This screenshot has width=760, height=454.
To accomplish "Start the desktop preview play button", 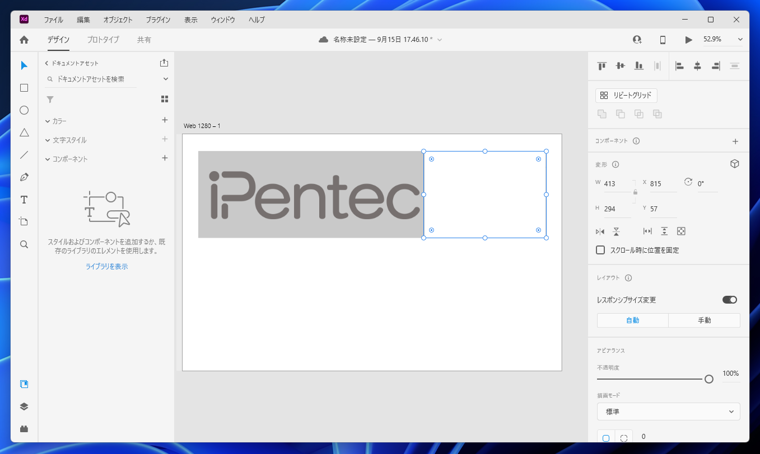I will (x=688, y=40).
